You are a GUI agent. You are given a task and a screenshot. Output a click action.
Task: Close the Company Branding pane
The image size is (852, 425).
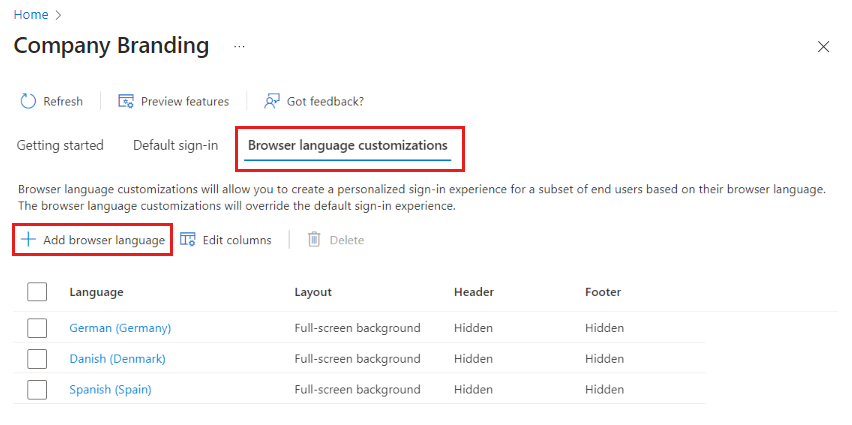tap(823, 47)
